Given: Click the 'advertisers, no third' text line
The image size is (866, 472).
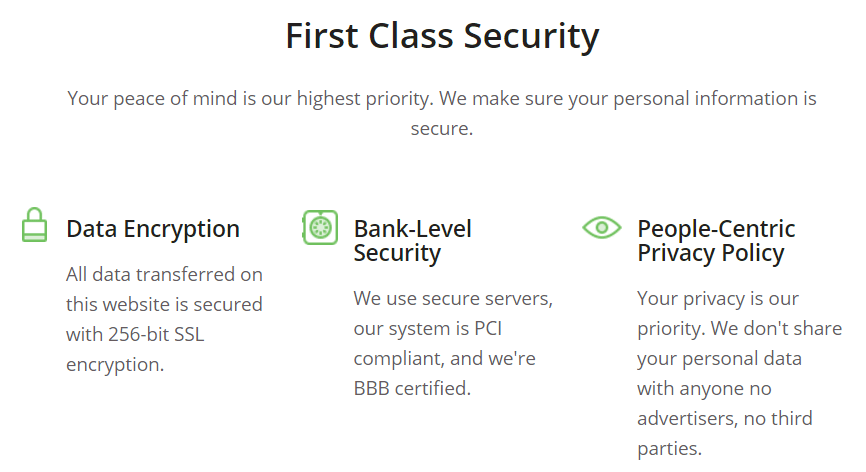Looking at the screenshot, I should pos(725,418).
